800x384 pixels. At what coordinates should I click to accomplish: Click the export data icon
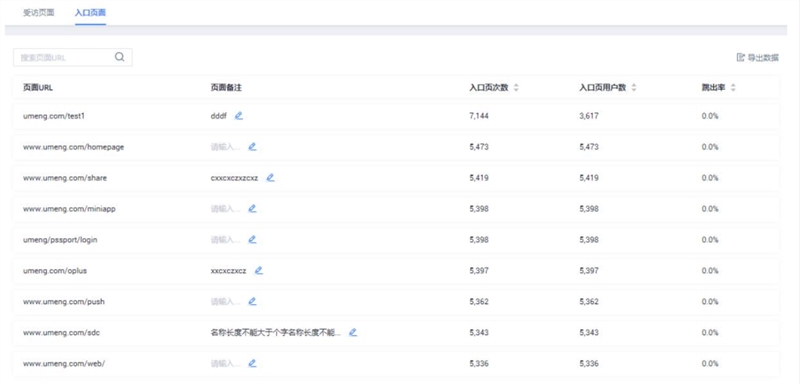(741, 57)
